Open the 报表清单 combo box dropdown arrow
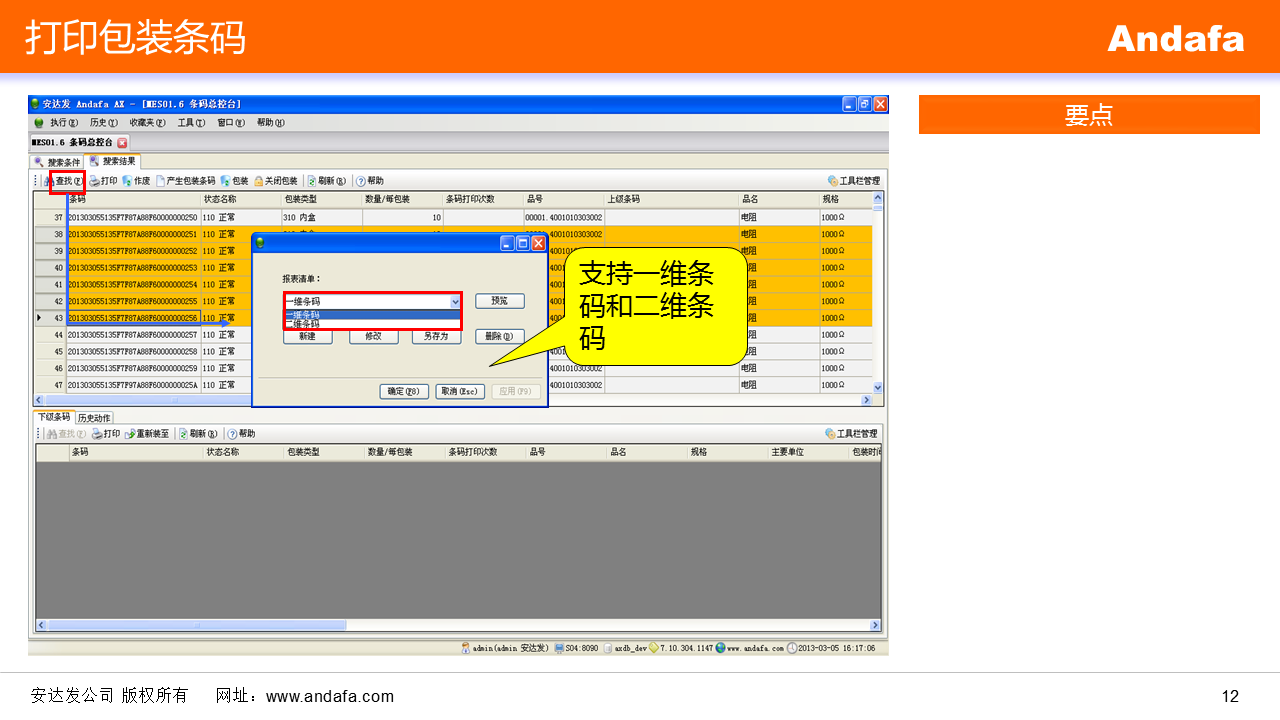1280x720 pixels. click(x=455, y=301)
